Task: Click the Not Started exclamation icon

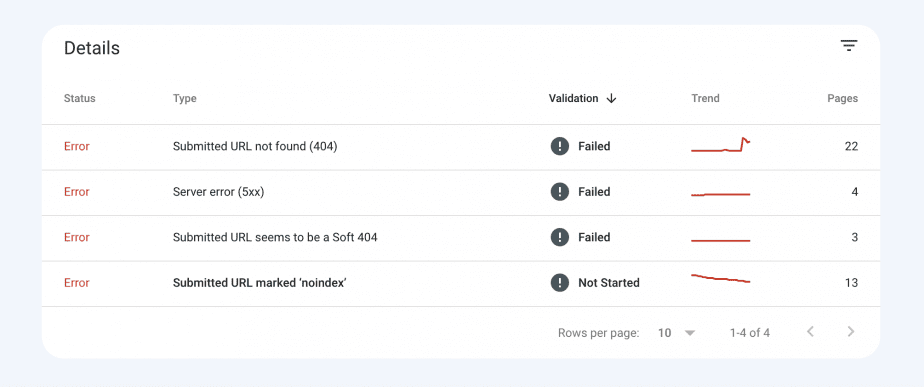Action: click(560, 283)
